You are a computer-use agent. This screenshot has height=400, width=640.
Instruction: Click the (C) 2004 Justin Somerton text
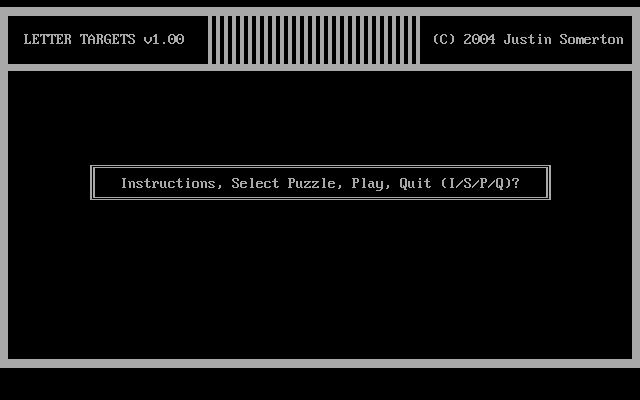click(x=528, y=39)
